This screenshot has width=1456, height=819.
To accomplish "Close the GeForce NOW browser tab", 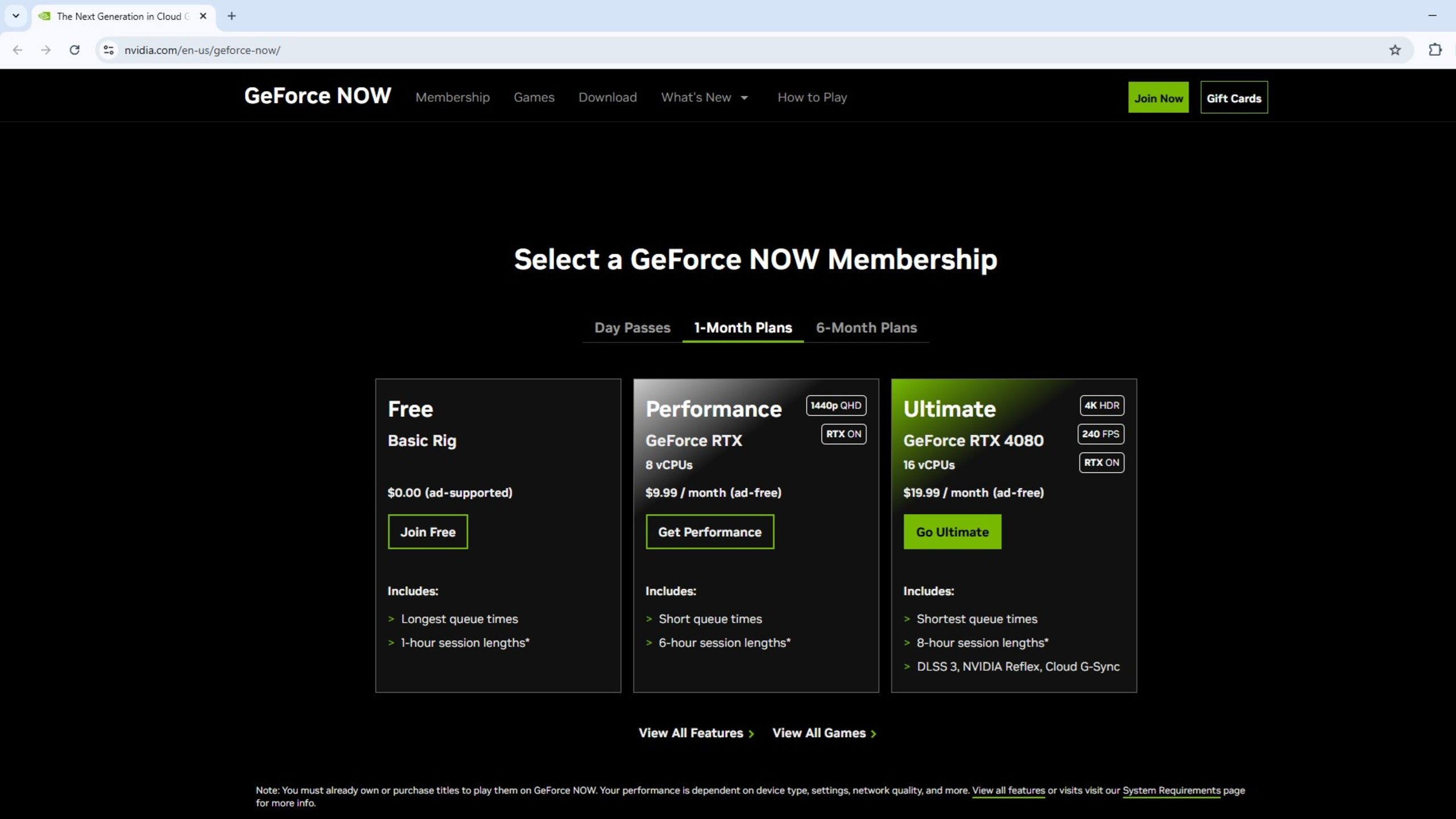I will (203, 16).
